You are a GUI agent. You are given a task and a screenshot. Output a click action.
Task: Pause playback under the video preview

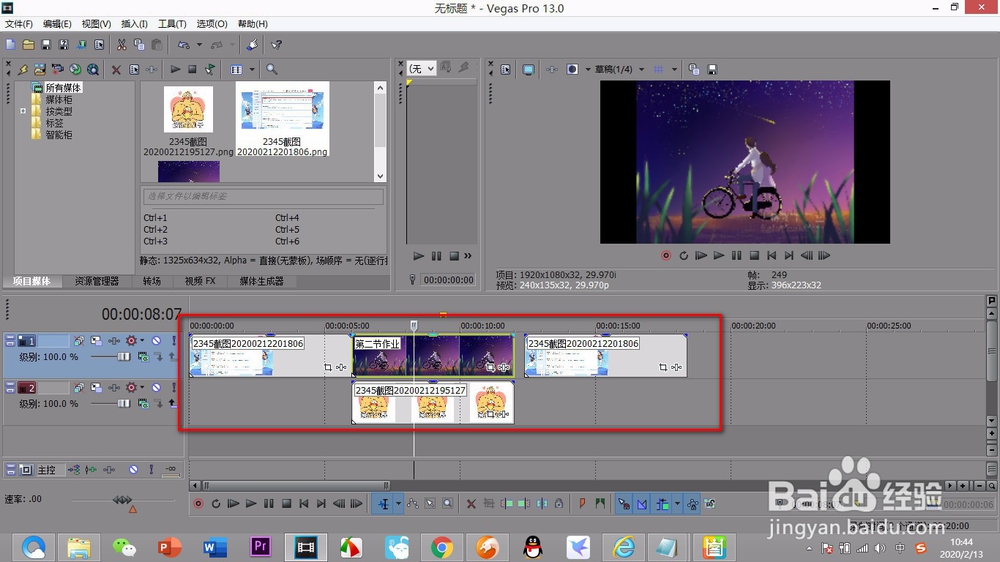pyautogui.click(x=736, y=256)
